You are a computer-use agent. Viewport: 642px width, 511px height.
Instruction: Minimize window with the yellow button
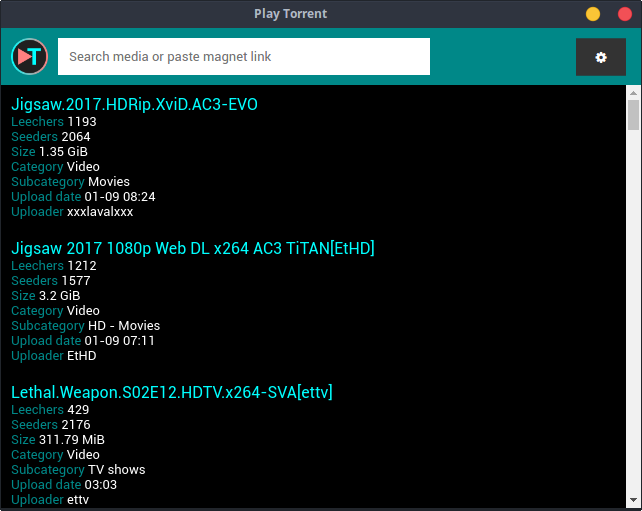[592, 14]
